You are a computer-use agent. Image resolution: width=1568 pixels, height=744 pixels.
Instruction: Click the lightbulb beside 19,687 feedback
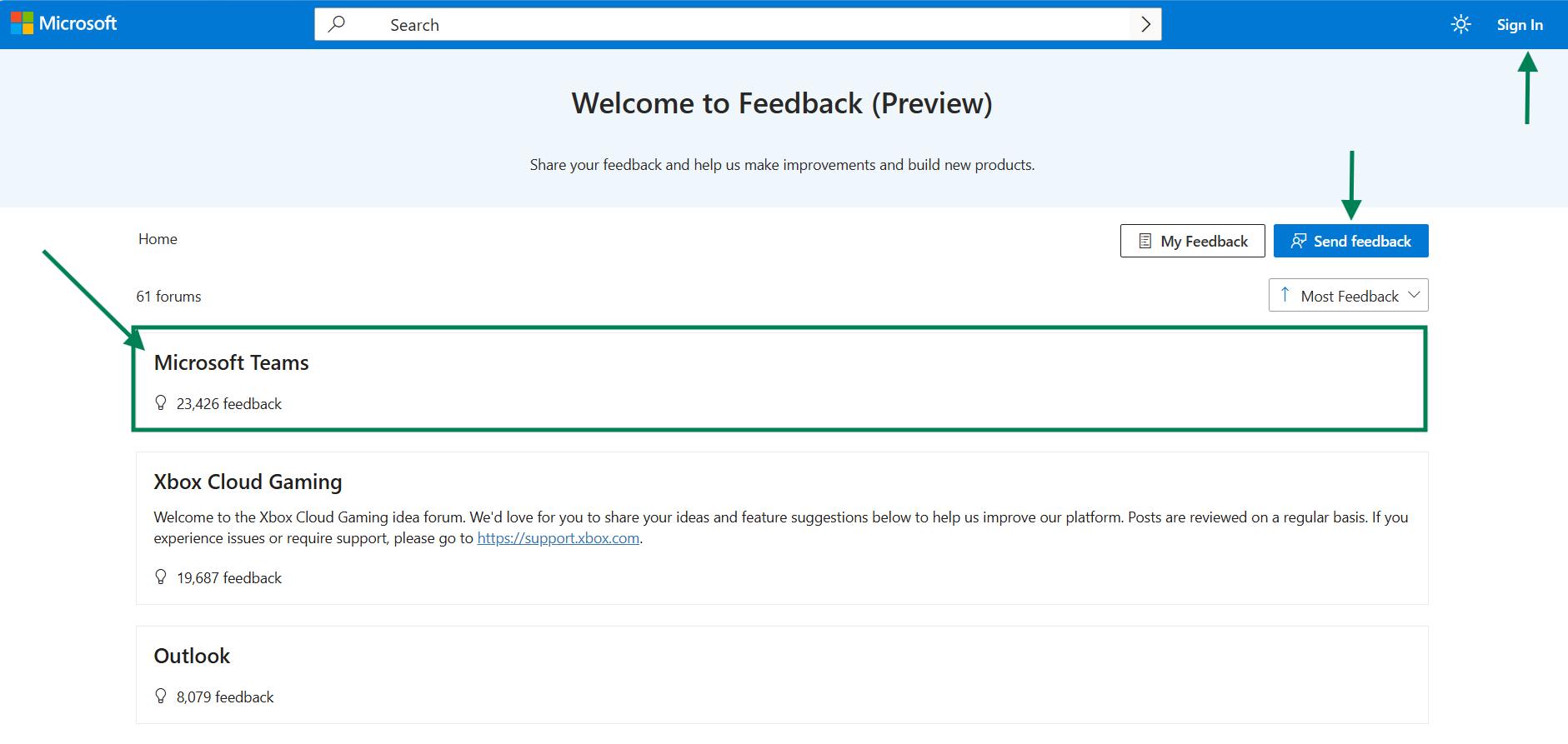161,577
